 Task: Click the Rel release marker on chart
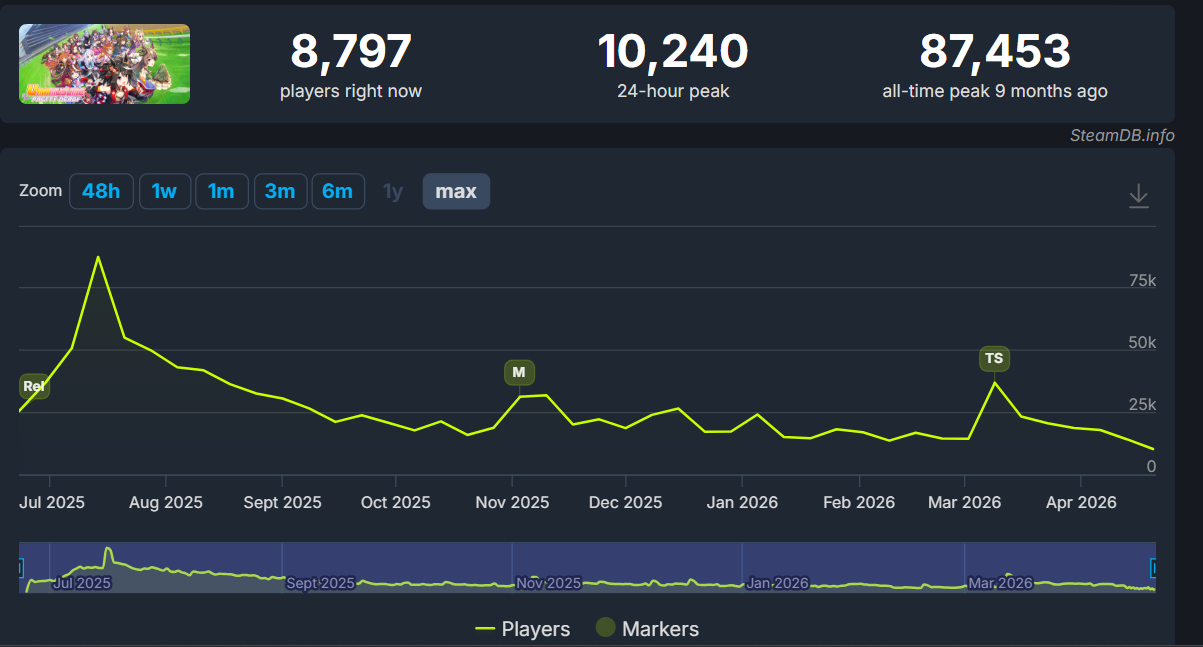pyautogui.click(x=34, y=386)
